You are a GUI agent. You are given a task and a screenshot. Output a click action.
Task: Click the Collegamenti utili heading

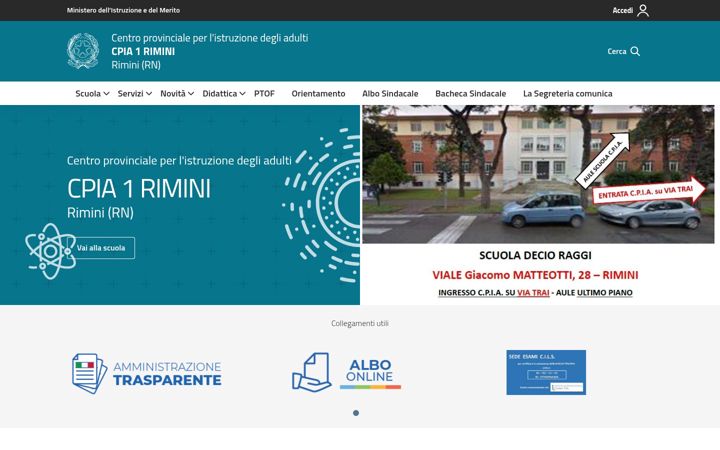coord(360,323)
